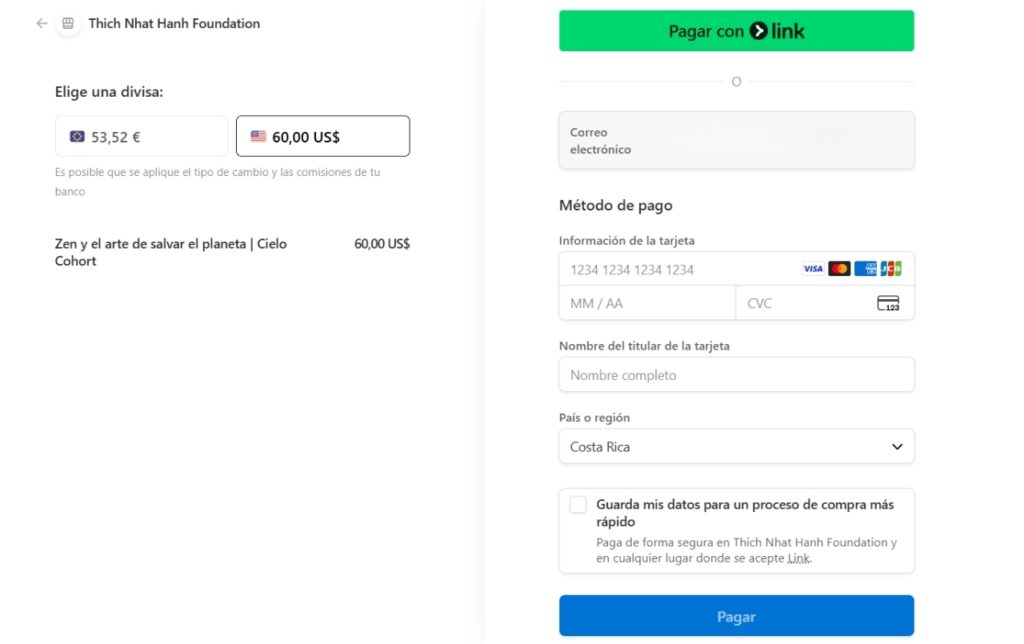The height and width of the screenshot is (644, 1024).
Task: Select the 60,00 US$ currency option
Action: click(x=323, y=136)
